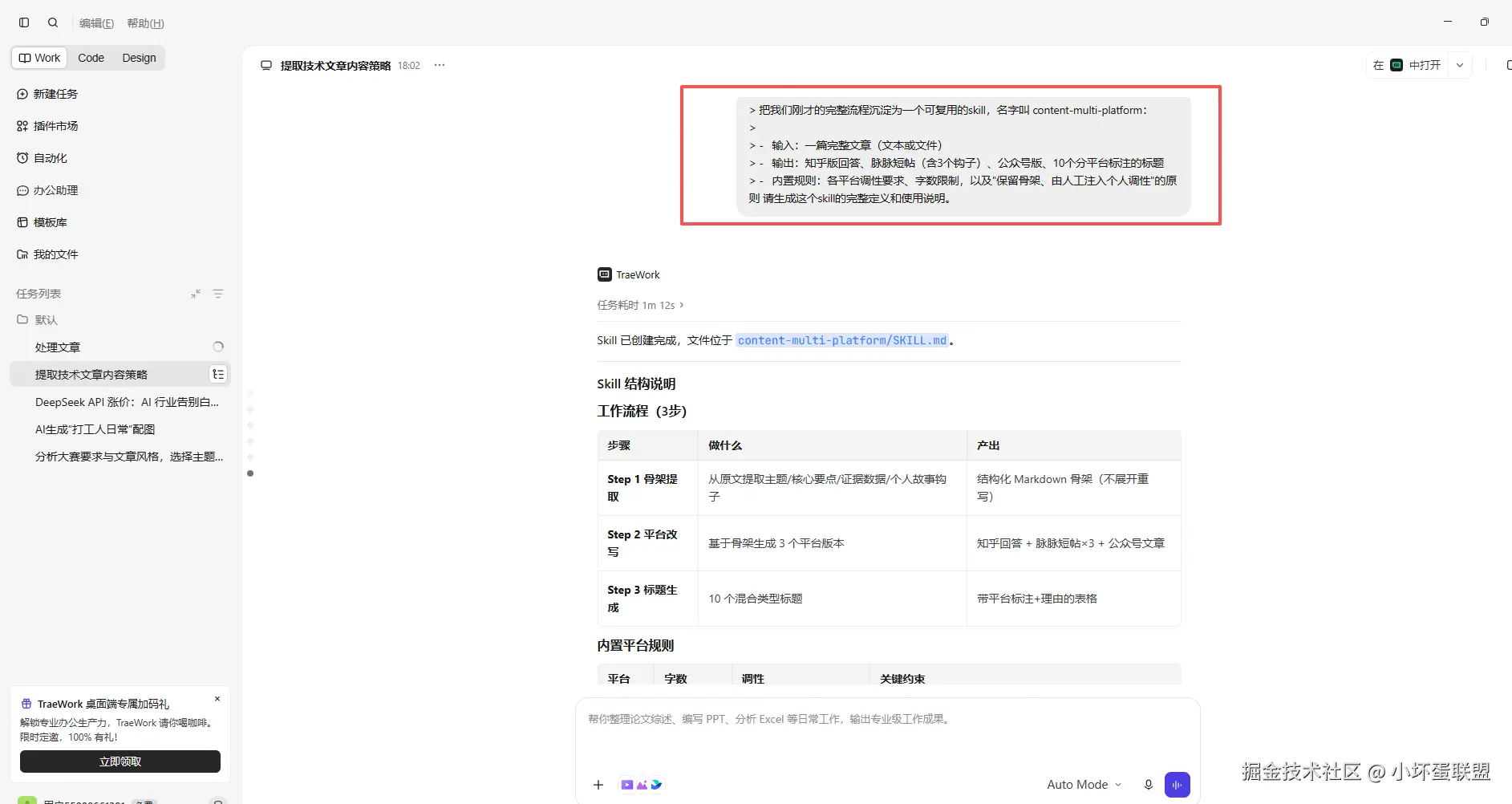
Task: Switch to the Work tab
Action: click(40, 58)
